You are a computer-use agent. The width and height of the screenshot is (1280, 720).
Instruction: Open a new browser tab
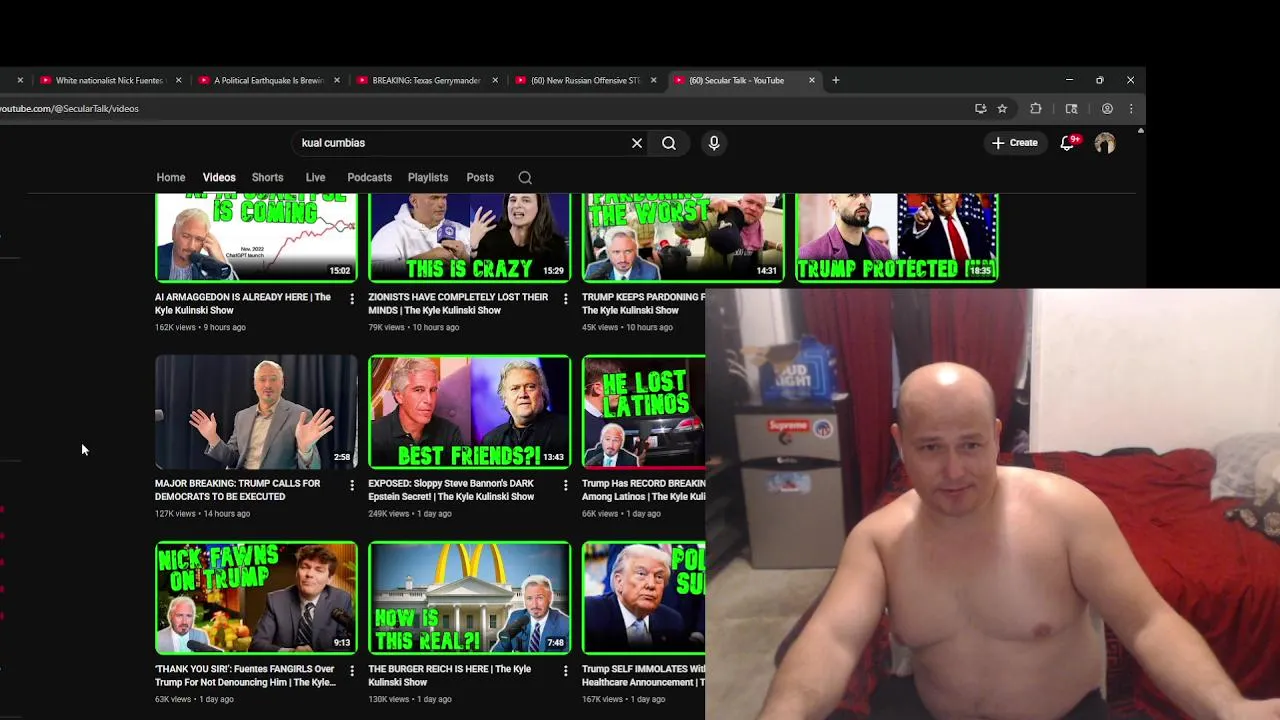[x=836, y=80]
